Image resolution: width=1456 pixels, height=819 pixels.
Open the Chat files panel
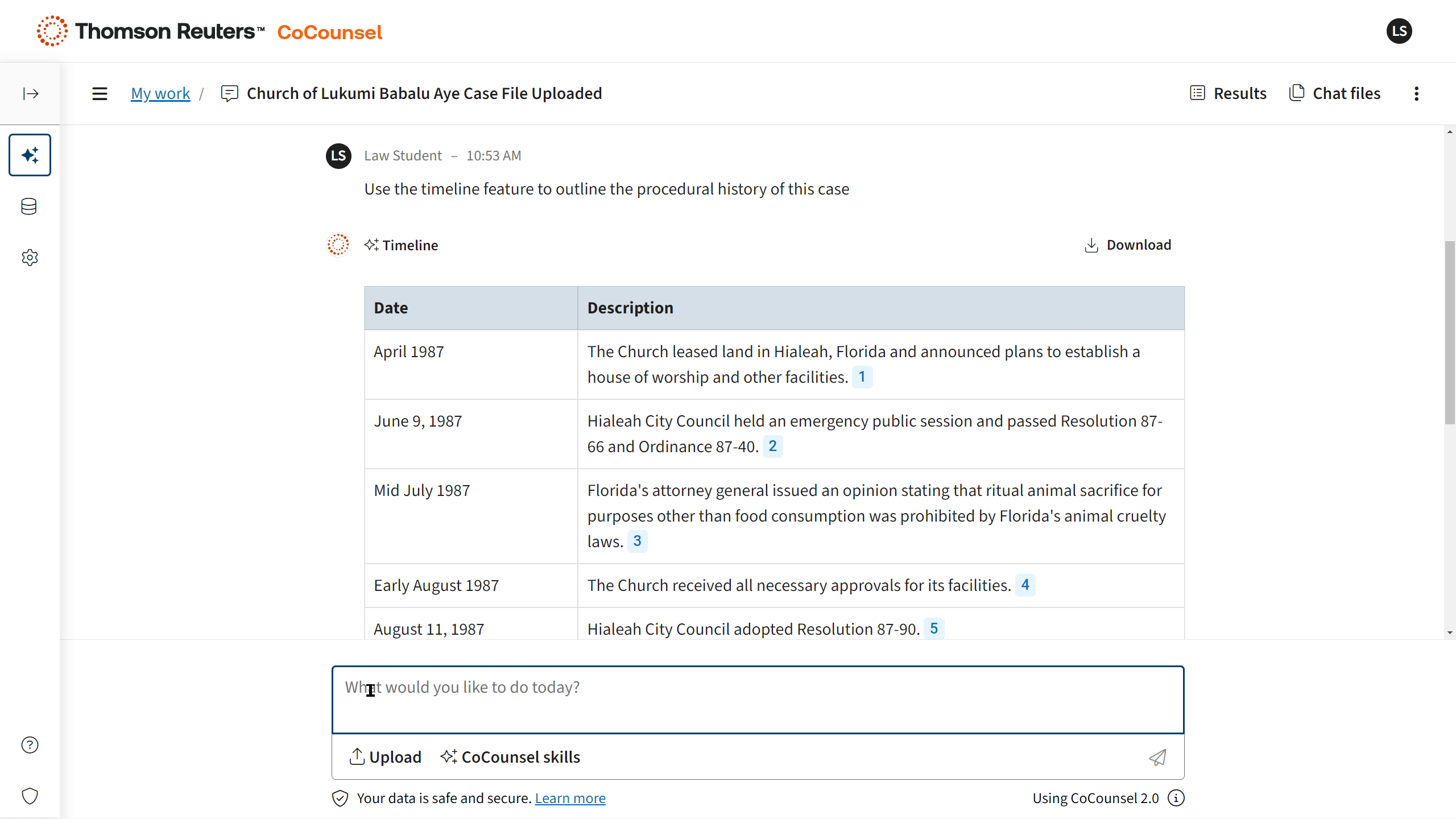point(1335,93)
